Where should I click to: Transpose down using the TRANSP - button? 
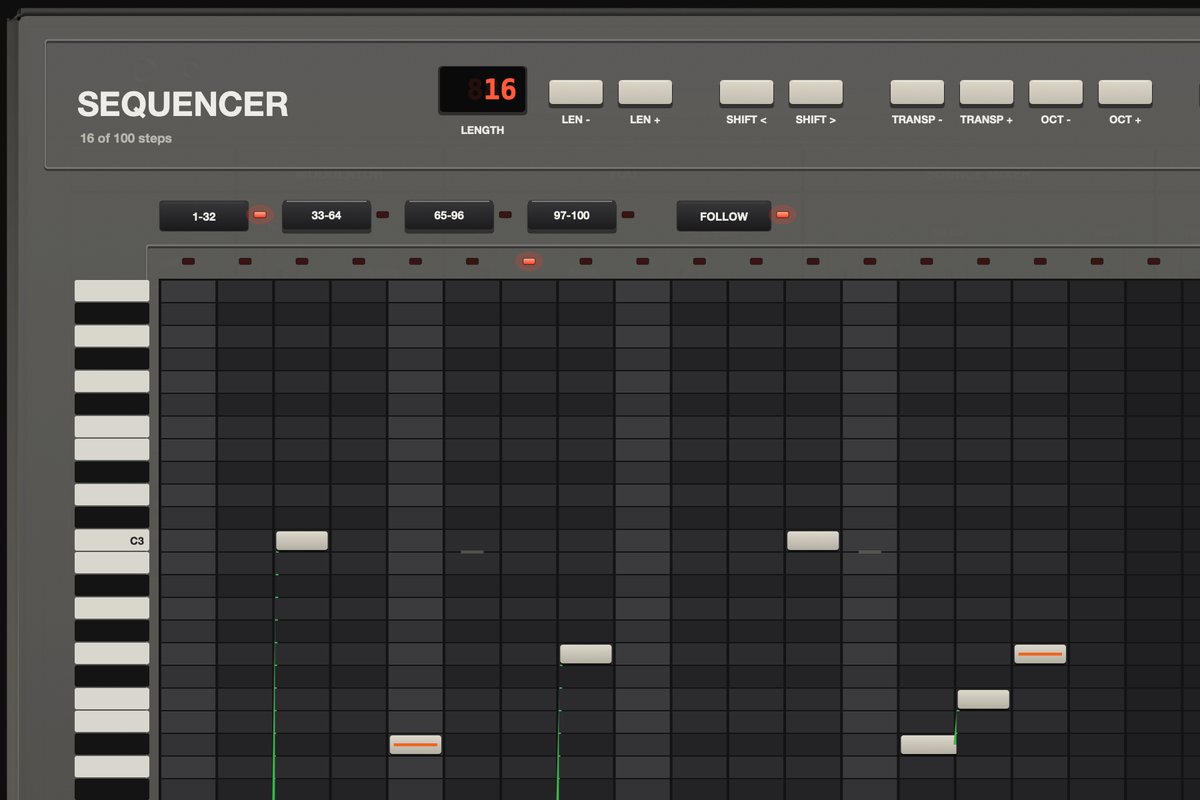point(917,93)
